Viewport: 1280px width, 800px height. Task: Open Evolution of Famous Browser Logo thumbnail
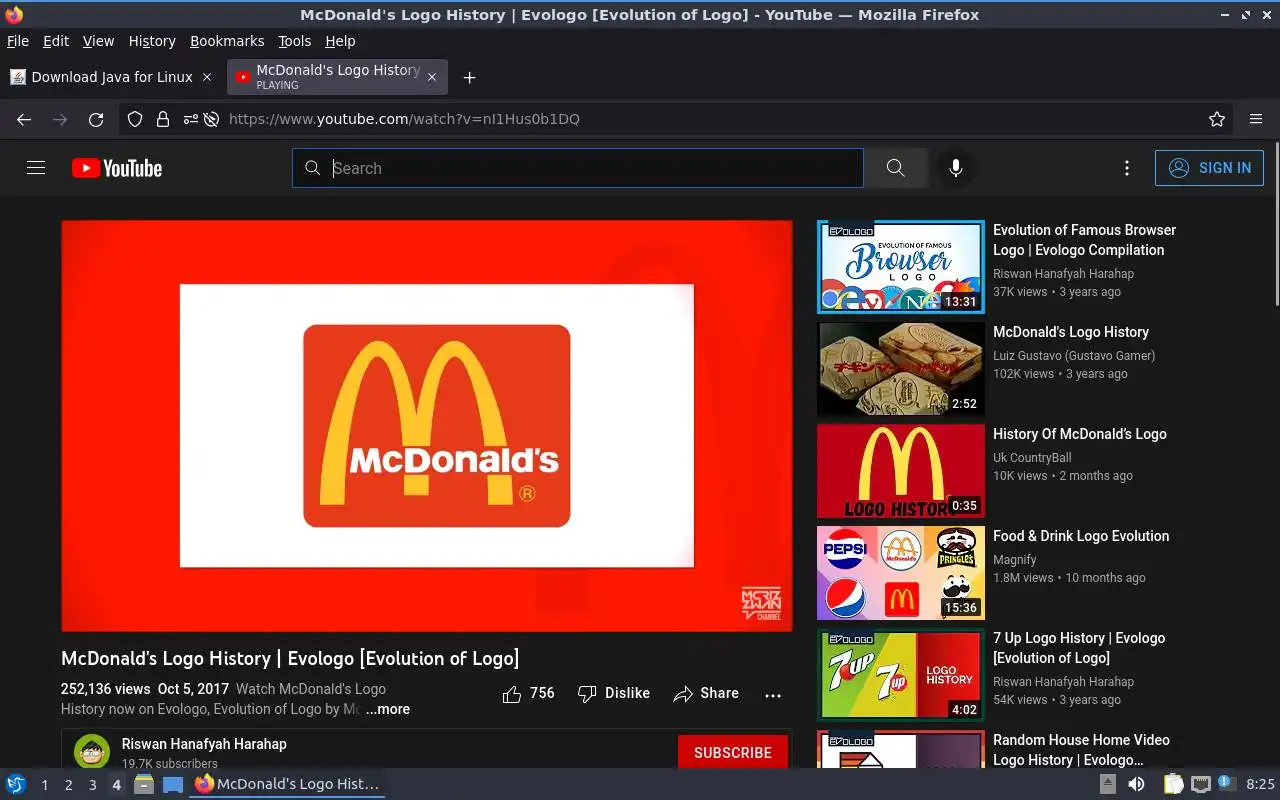901,267
